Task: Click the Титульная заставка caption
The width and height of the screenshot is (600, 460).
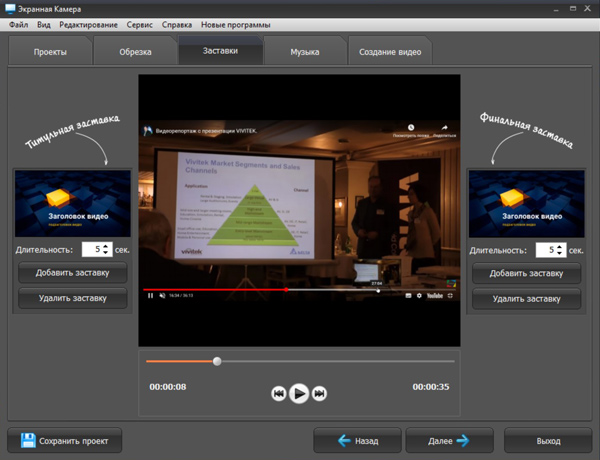Action: (x=73, y=131)
